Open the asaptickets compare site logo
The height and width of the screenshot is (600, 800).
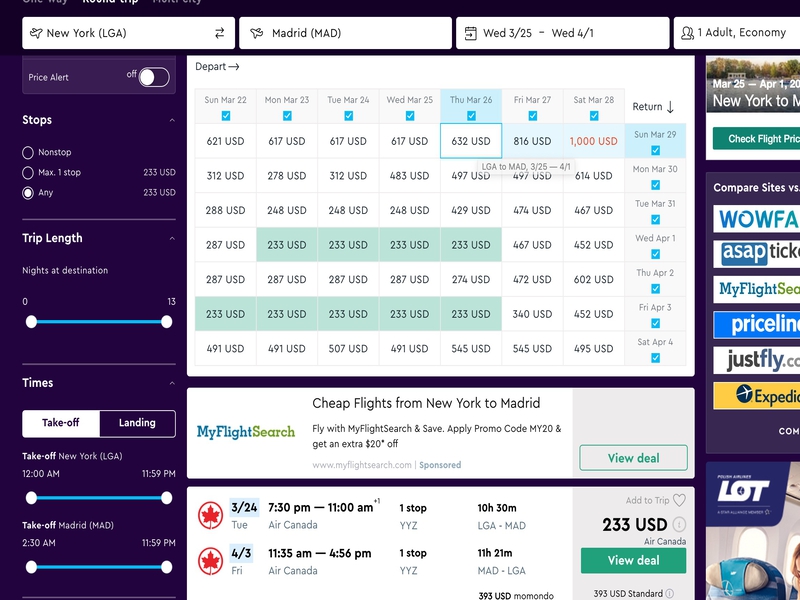point(757,254)
